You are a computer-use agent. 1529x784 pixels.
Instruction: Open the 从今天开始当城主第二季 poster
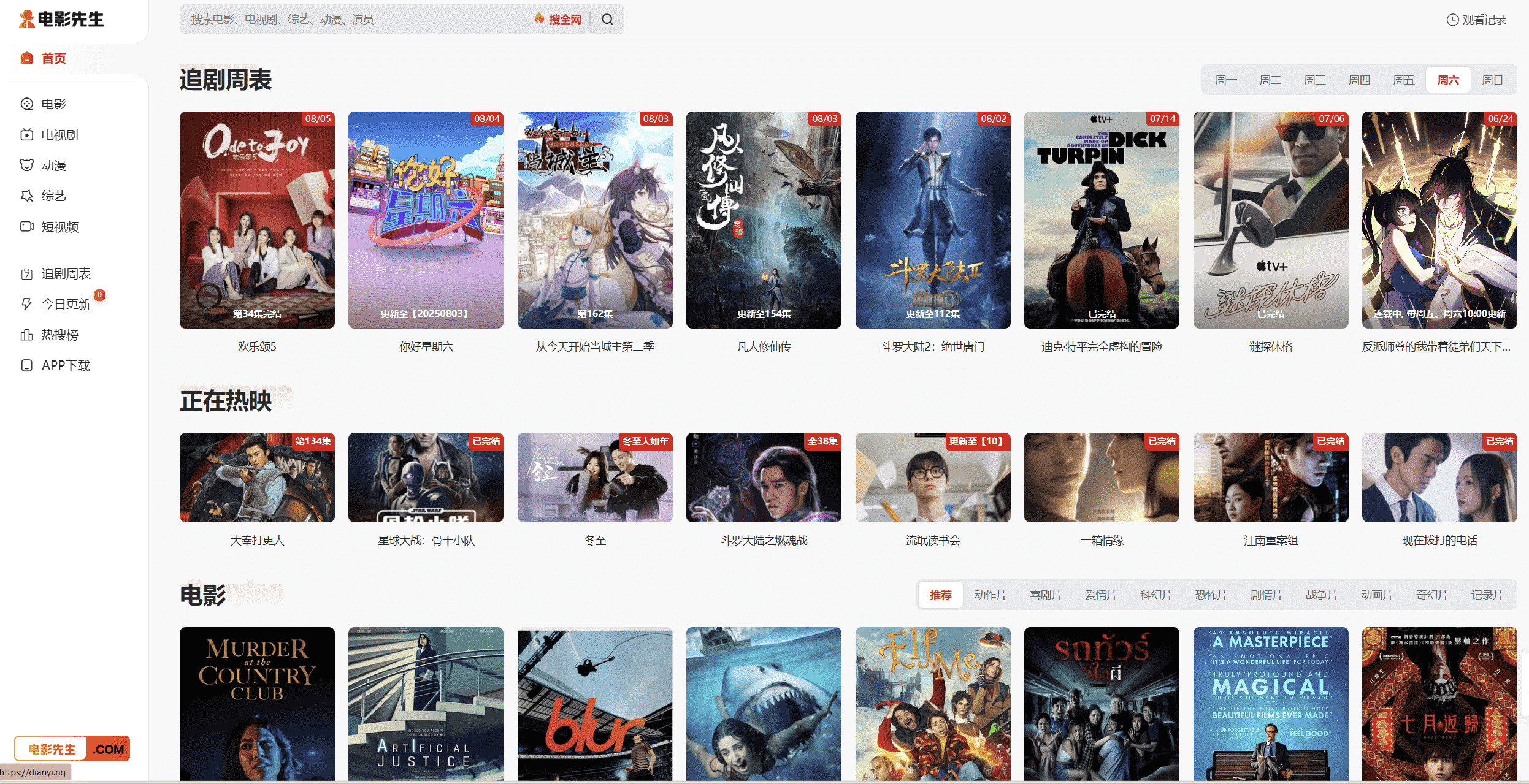(x=595, y=220)
